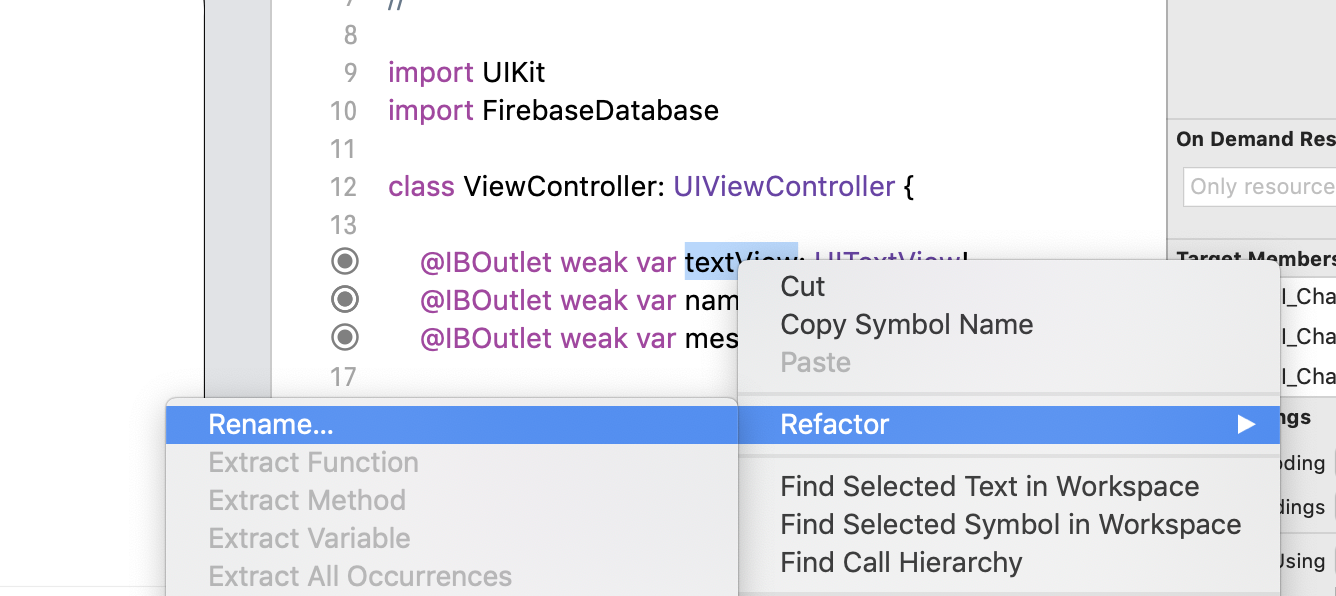The image size is (1336, 596).
Task: Disable the breakpoint on line 16
Action: [x=345, y=337]
